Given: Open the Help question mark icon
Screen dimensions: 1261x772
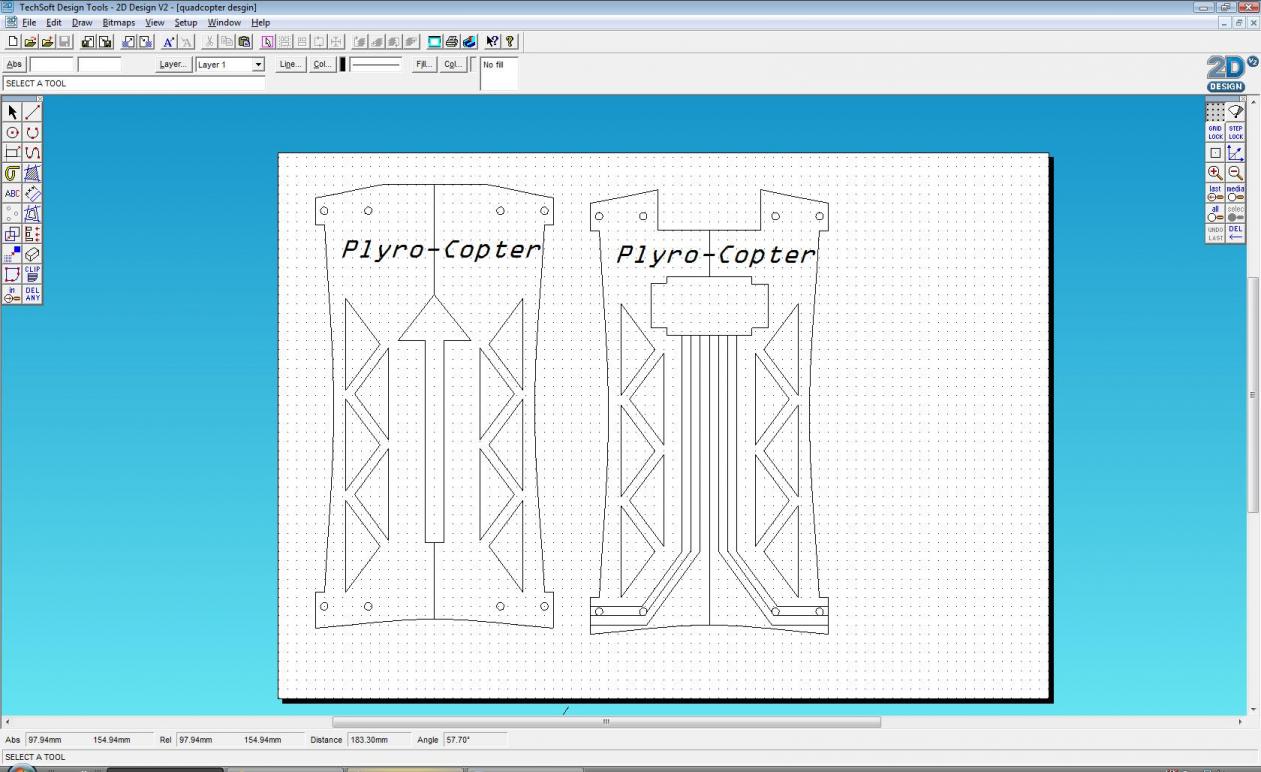Looking at the screenshot, I should click(510, 42).
